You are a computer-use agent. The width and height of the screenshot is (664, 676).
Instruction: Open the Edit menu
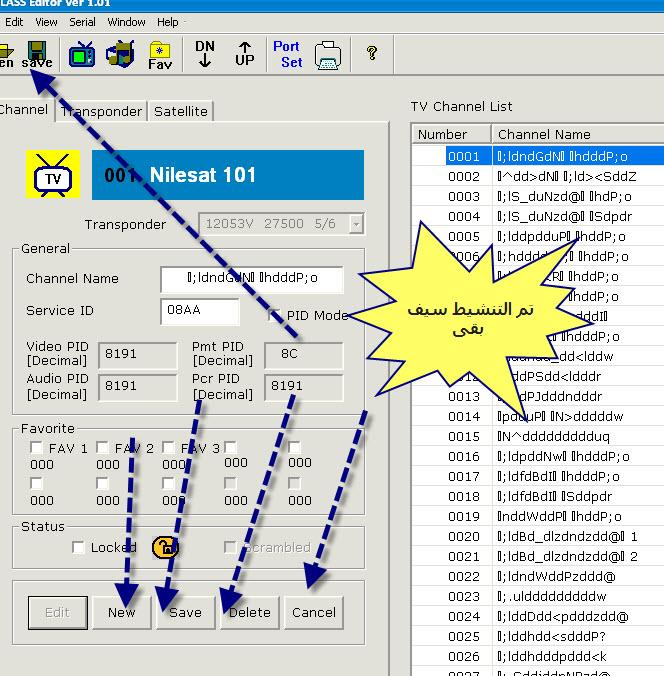[x=14, y=22]
